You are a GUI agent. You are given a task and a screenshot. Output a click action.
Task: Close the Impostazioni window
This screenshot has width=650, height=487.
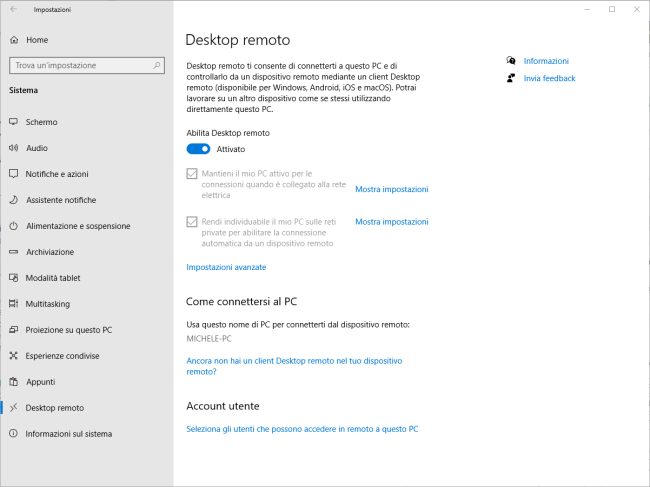(x=637, y=9)
